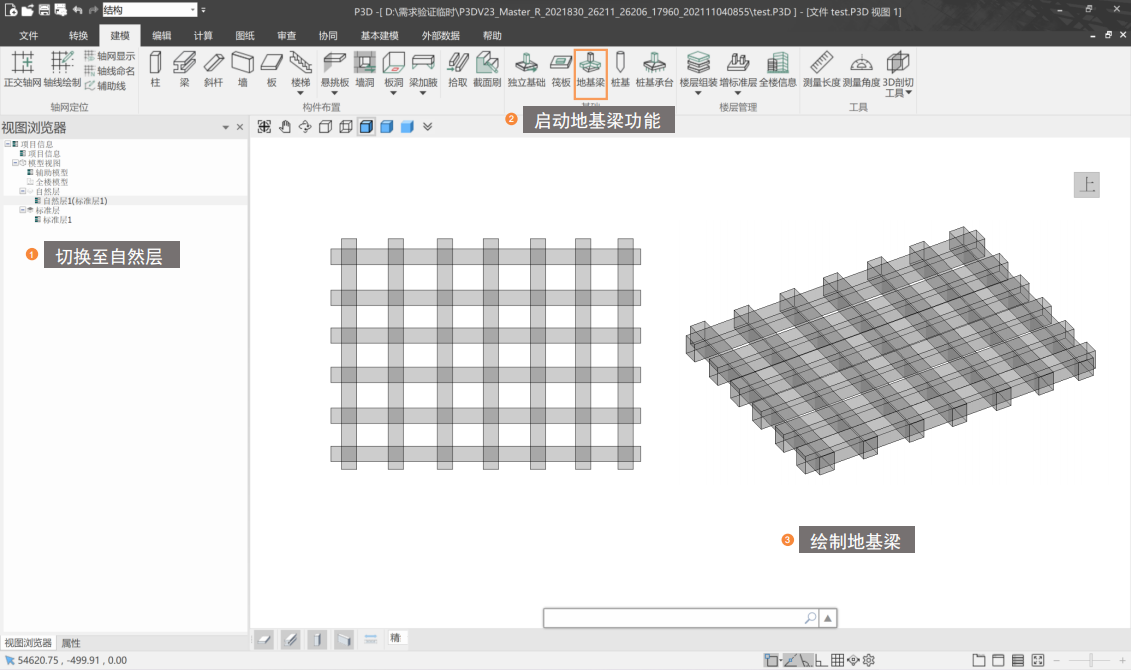Click the 全楼信息 building info icon
The width and height of the screenshot is (1131, 670).
coord(777,69)
